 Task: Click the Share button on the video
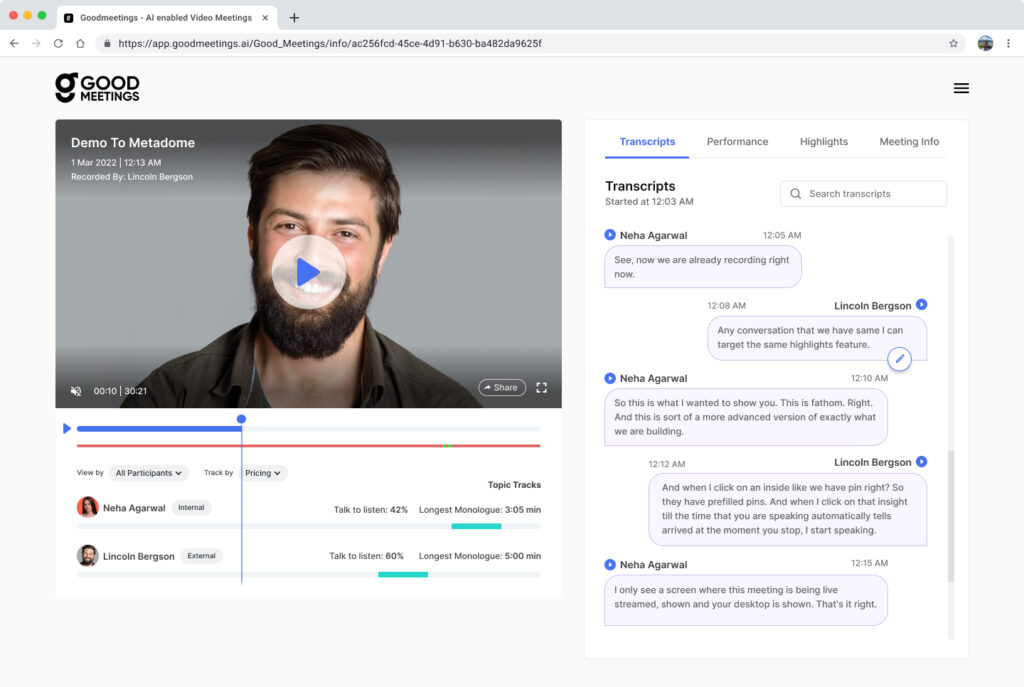[501, 388]
